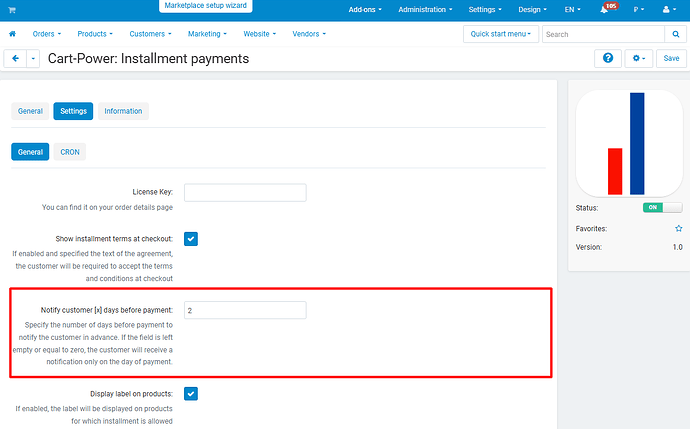Toggle the add-on Status switch
Screen dimensions: 690x429
click(x=662, y=207)
